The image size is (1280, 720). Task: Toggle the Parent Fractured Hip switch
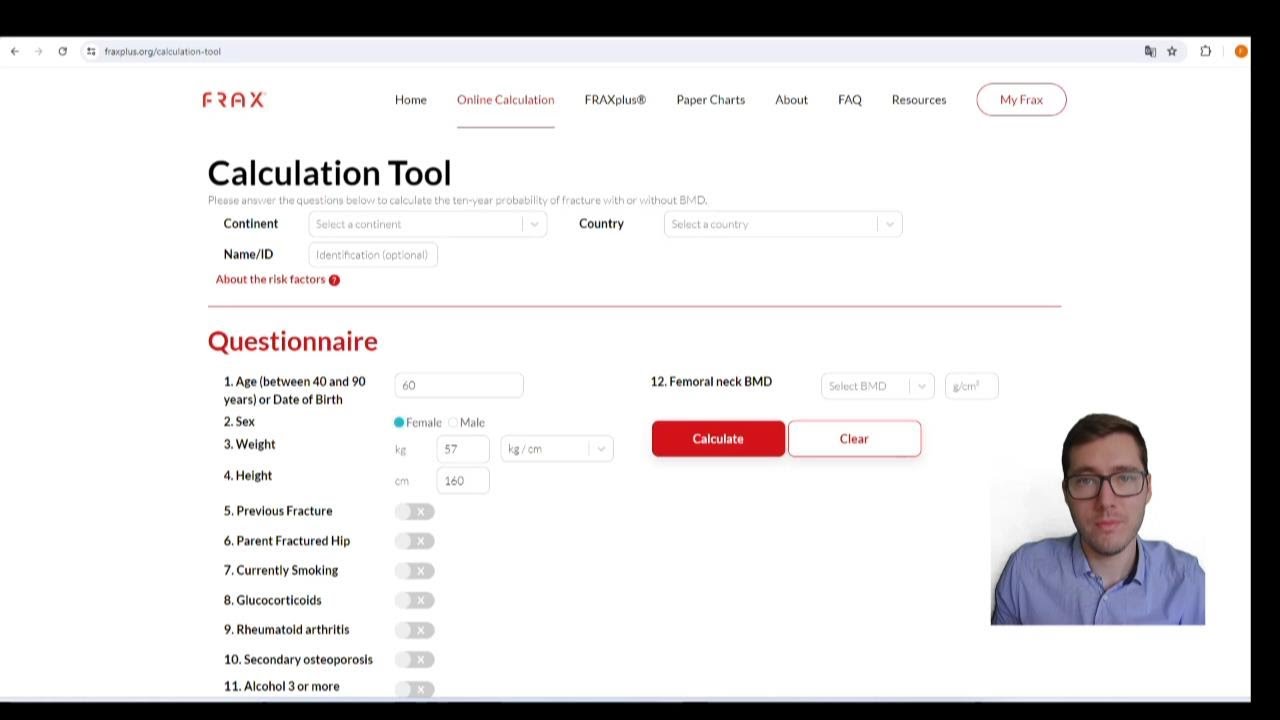[x=415, y=541]
